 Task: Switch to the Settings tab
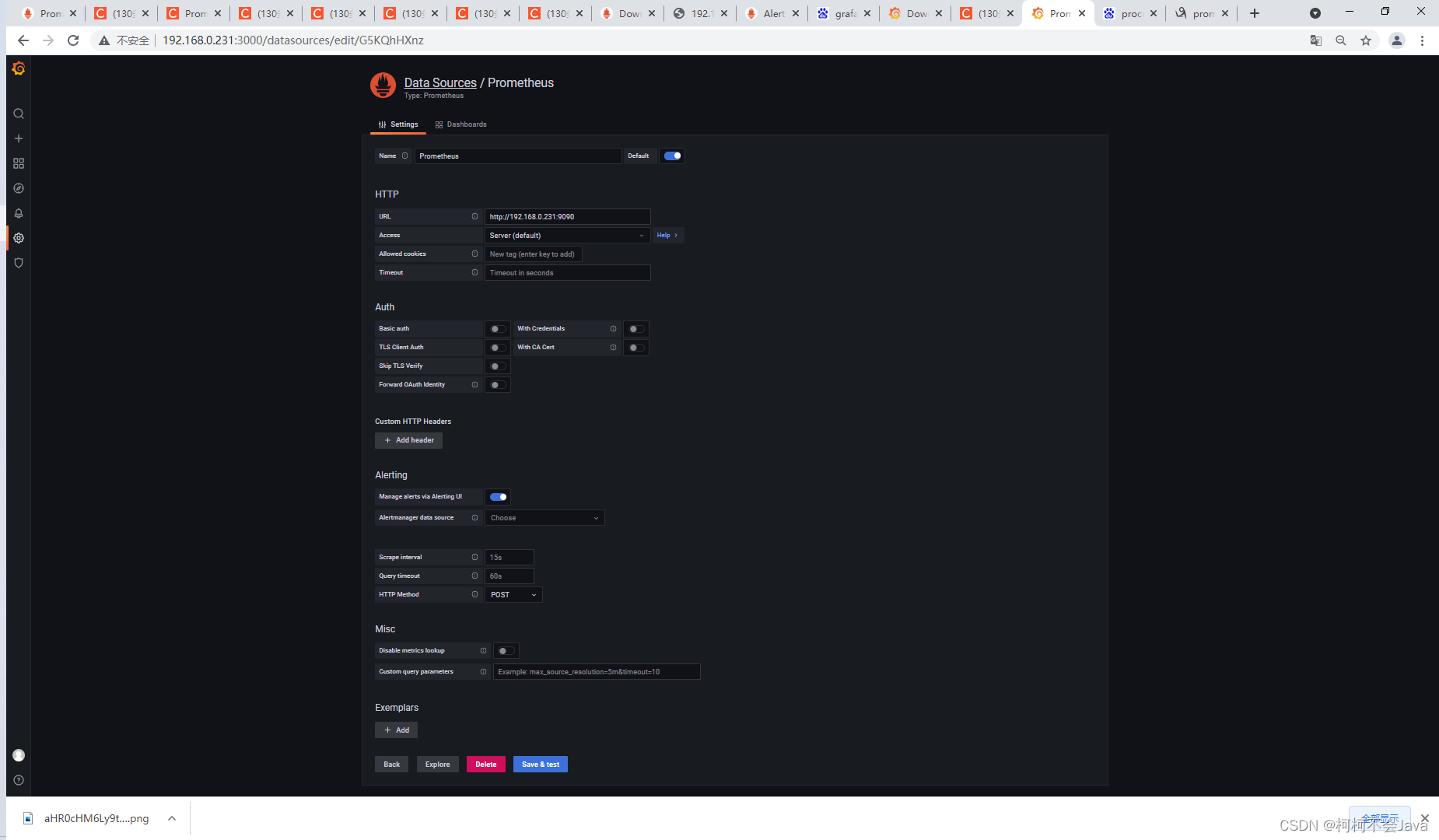pyautogui.click(x=398, y=124)
